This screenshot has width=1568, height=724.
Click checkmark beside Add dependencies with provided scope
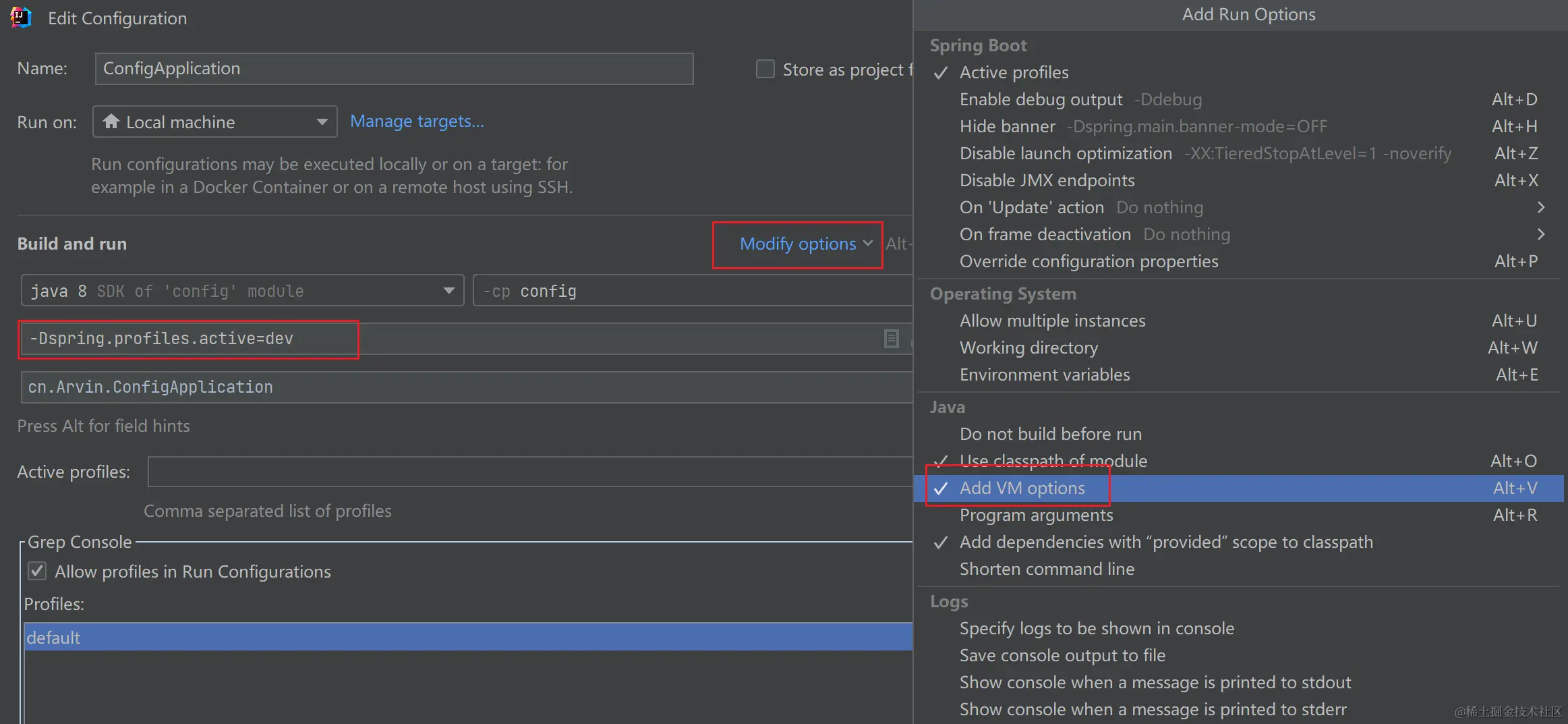coord(941,542)
